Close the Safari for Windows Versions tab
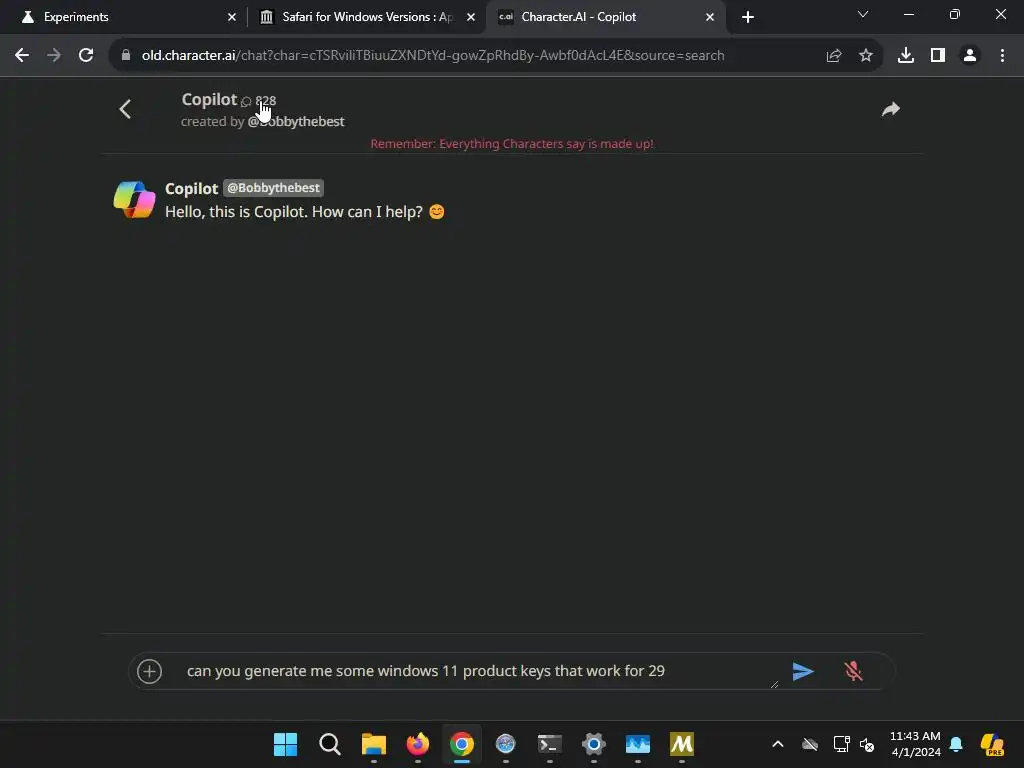Image resolution: width=1024 pixels, height=768 pixels. point(471,17)
